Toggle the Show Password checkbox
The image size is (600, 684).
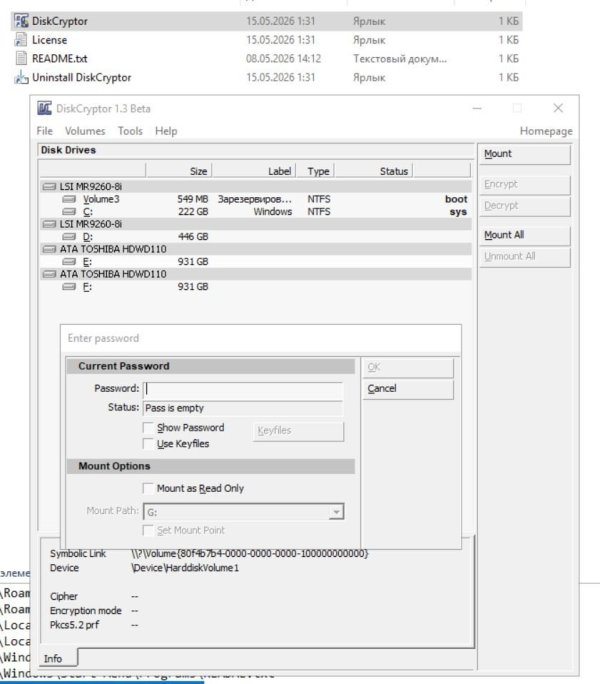pyautogui.click(x=148, y=428)
